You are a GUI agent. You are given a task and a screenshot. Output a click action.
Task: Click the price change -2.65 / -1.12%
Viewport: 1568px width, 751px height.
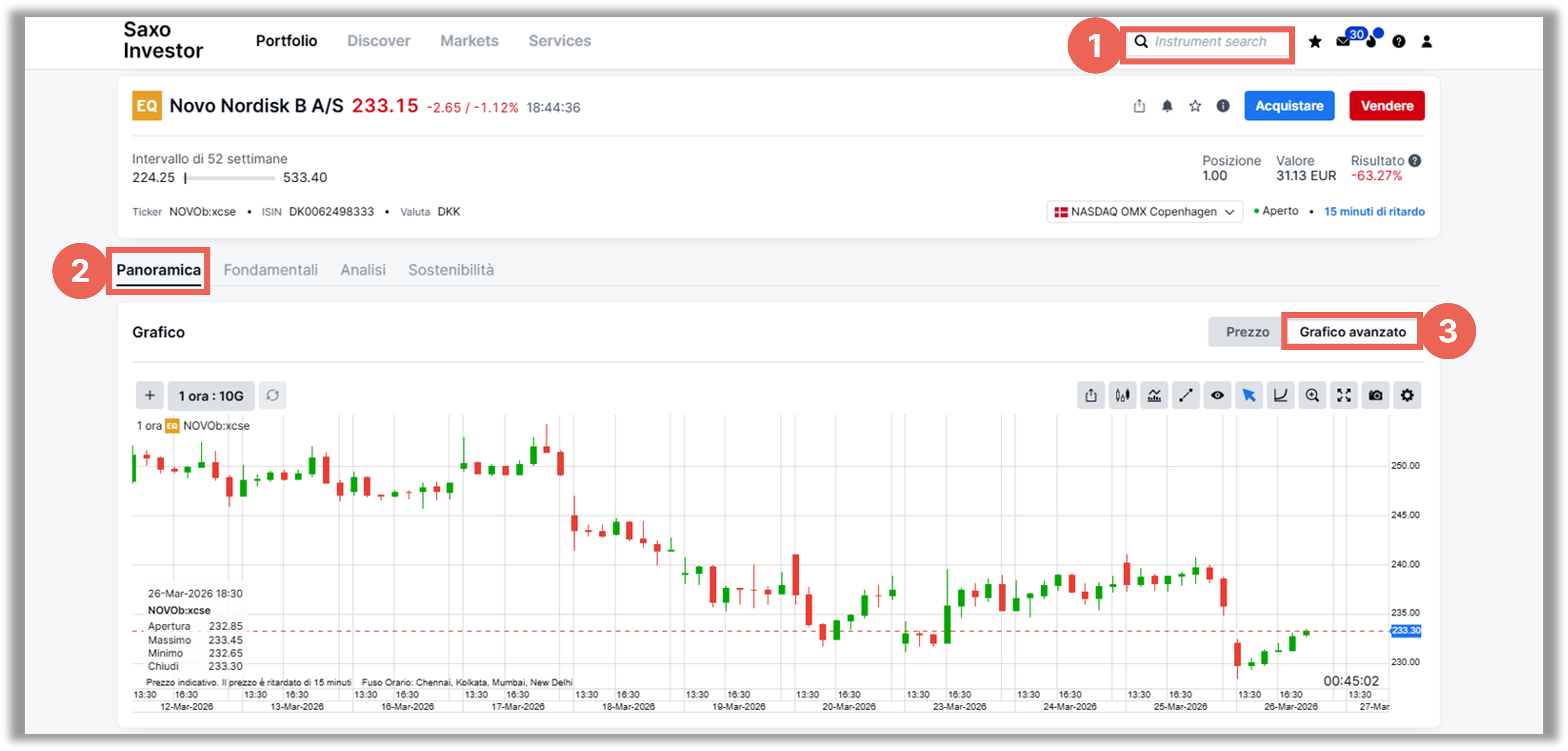pyautogui.click(x=472, y=108)
